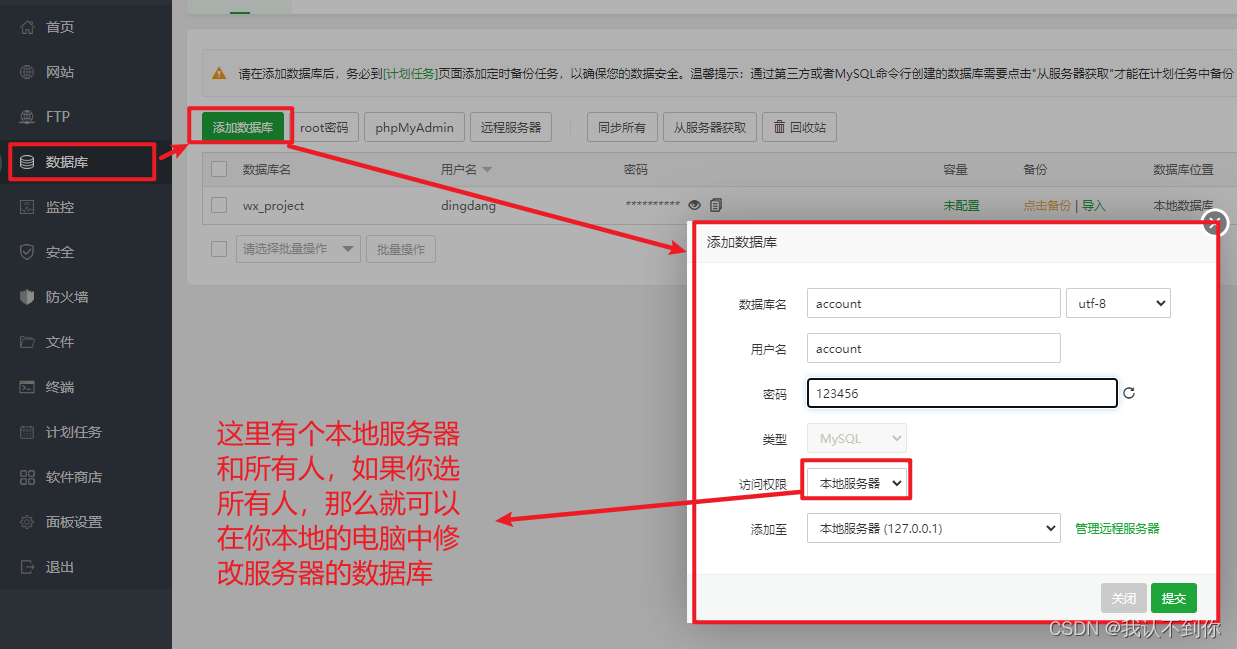Submit the dialog with 提交 button
This screenshot has width=1237, height=649.
click(x=1173, y=597)
